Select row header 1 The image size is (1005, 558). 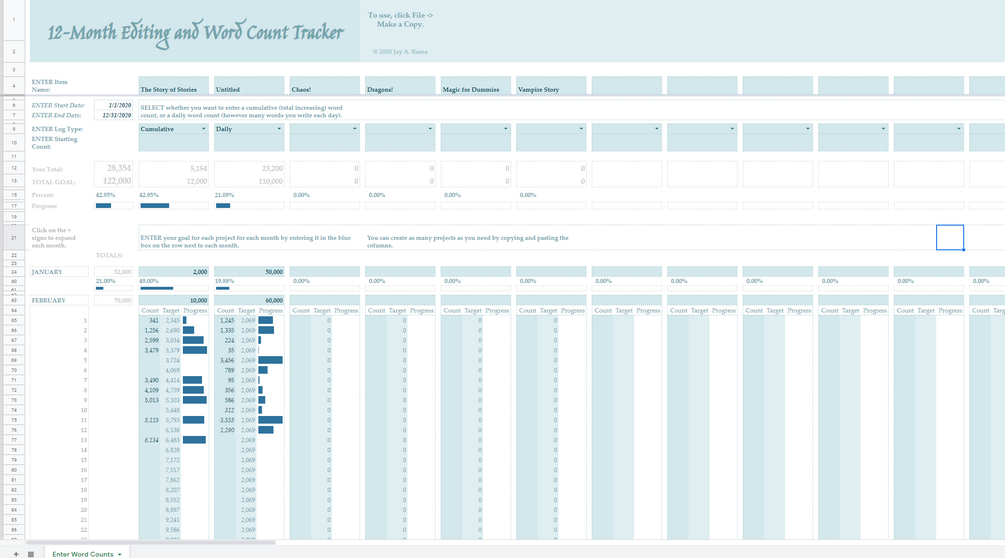13,20
